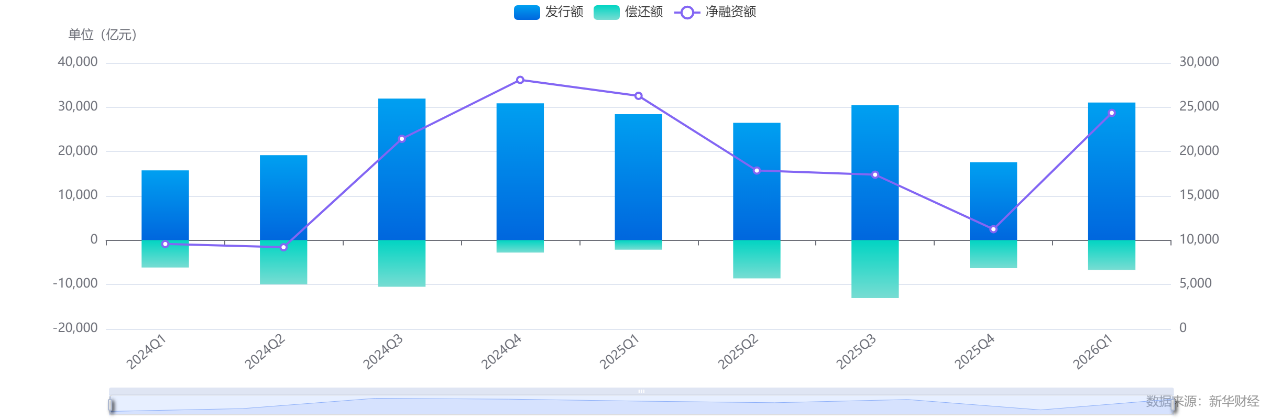The image size is (1270, 419).
Task: Click the 2025Q1 净融资额 line marker
Action: click(x=638, y=96)
